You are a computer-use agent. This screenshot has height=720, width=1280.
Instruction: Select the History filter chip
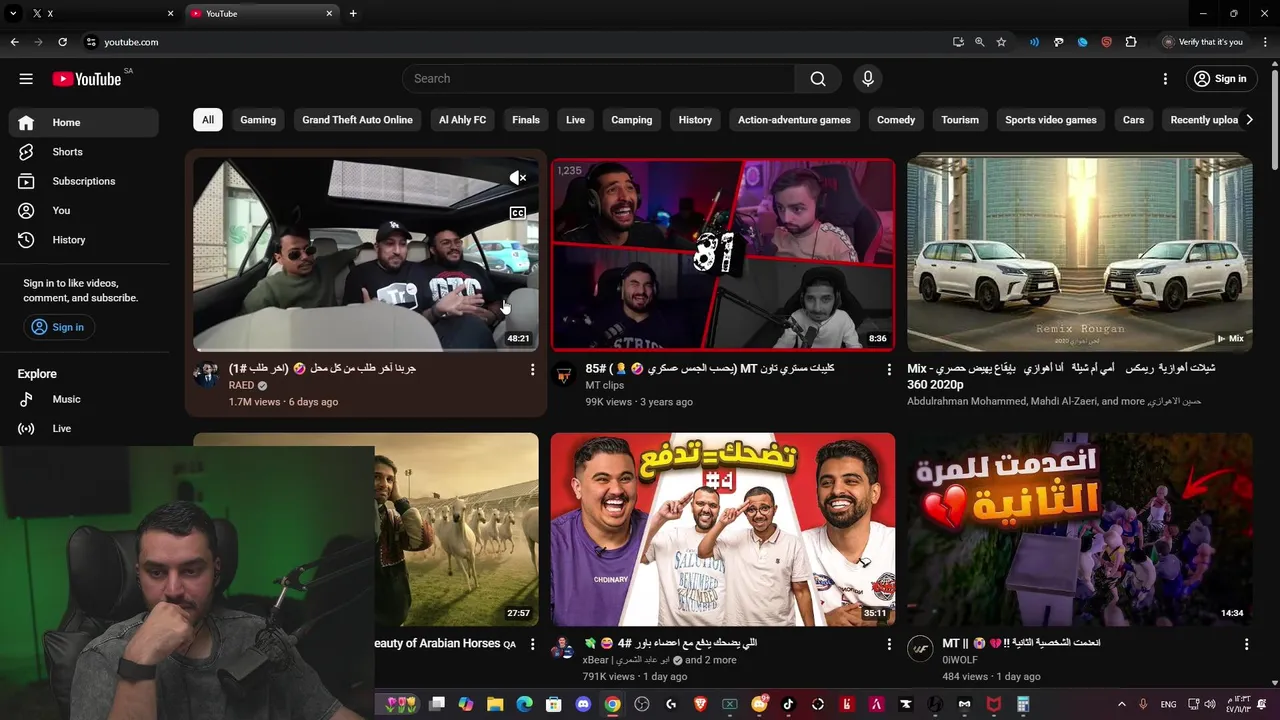[695, 120]
